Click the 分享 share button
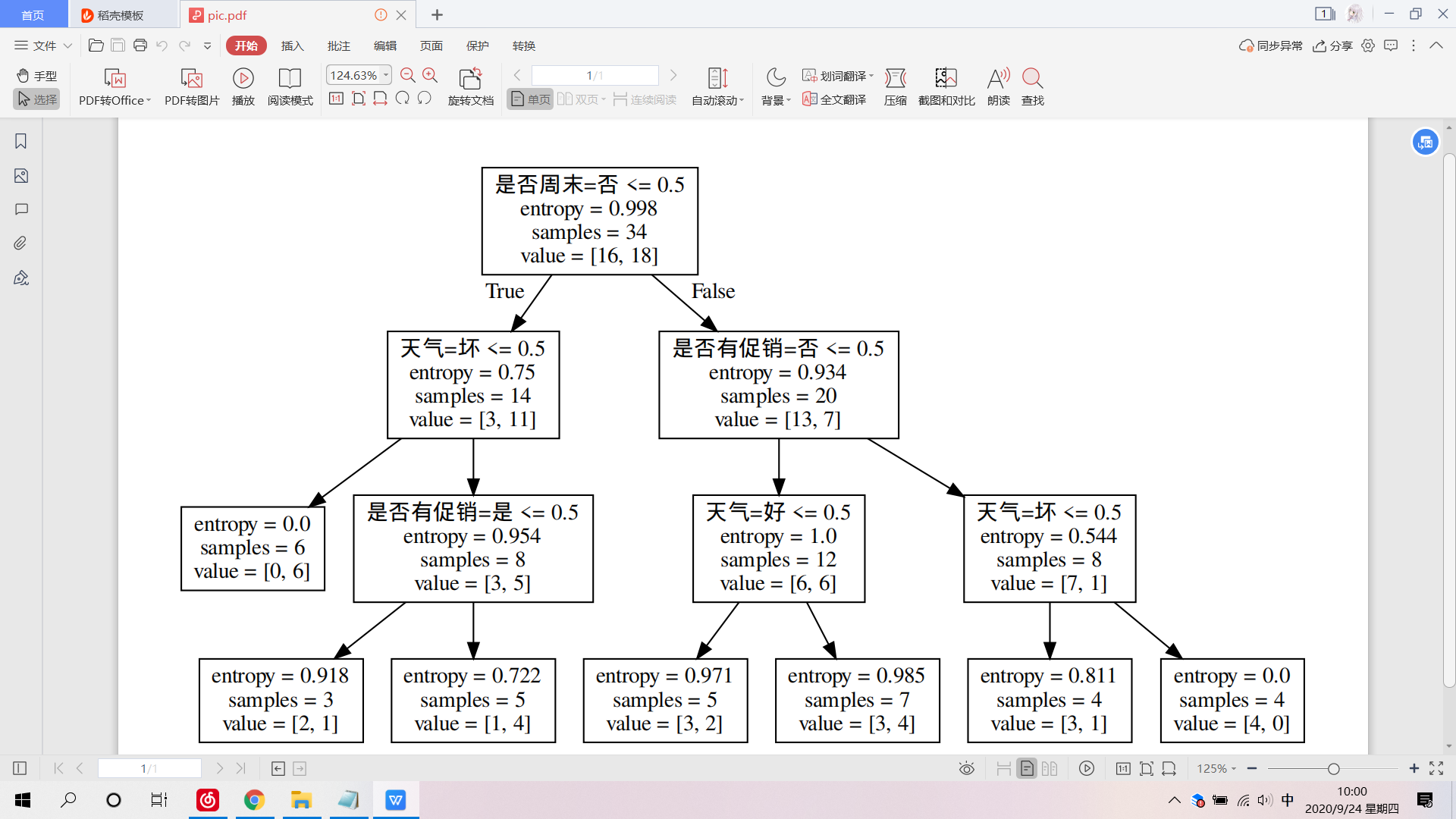 pyautogui.click(x=1333, y=45)
